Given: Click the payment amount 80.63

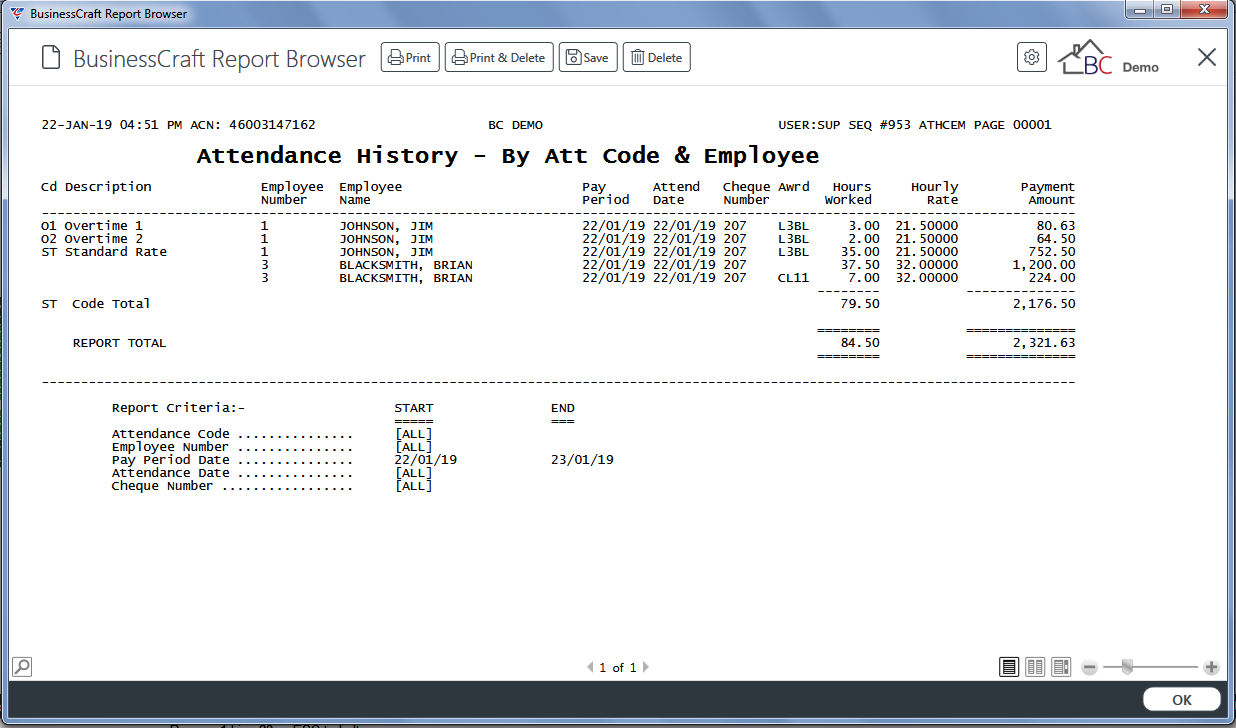Looking at the screenshot, I should click(1055, 226).
